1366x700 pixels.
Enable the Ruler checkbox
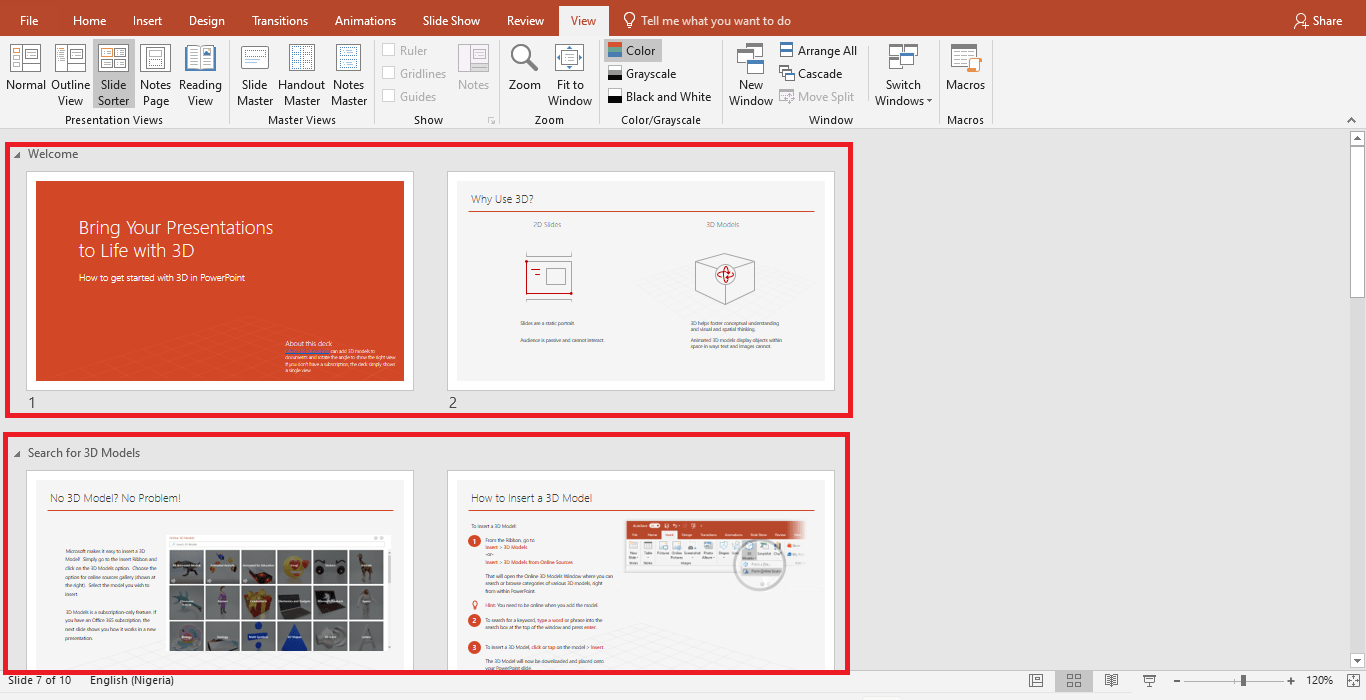[x=389, y=49]
